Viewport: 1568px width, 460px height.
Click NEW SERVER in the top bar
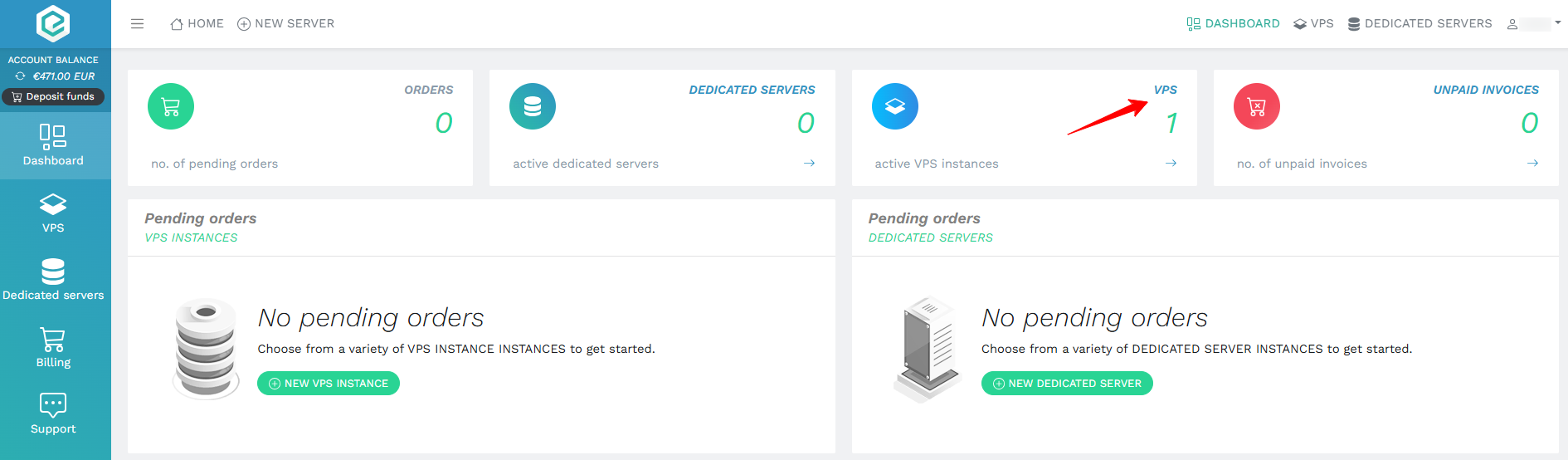tap(286, 23)
